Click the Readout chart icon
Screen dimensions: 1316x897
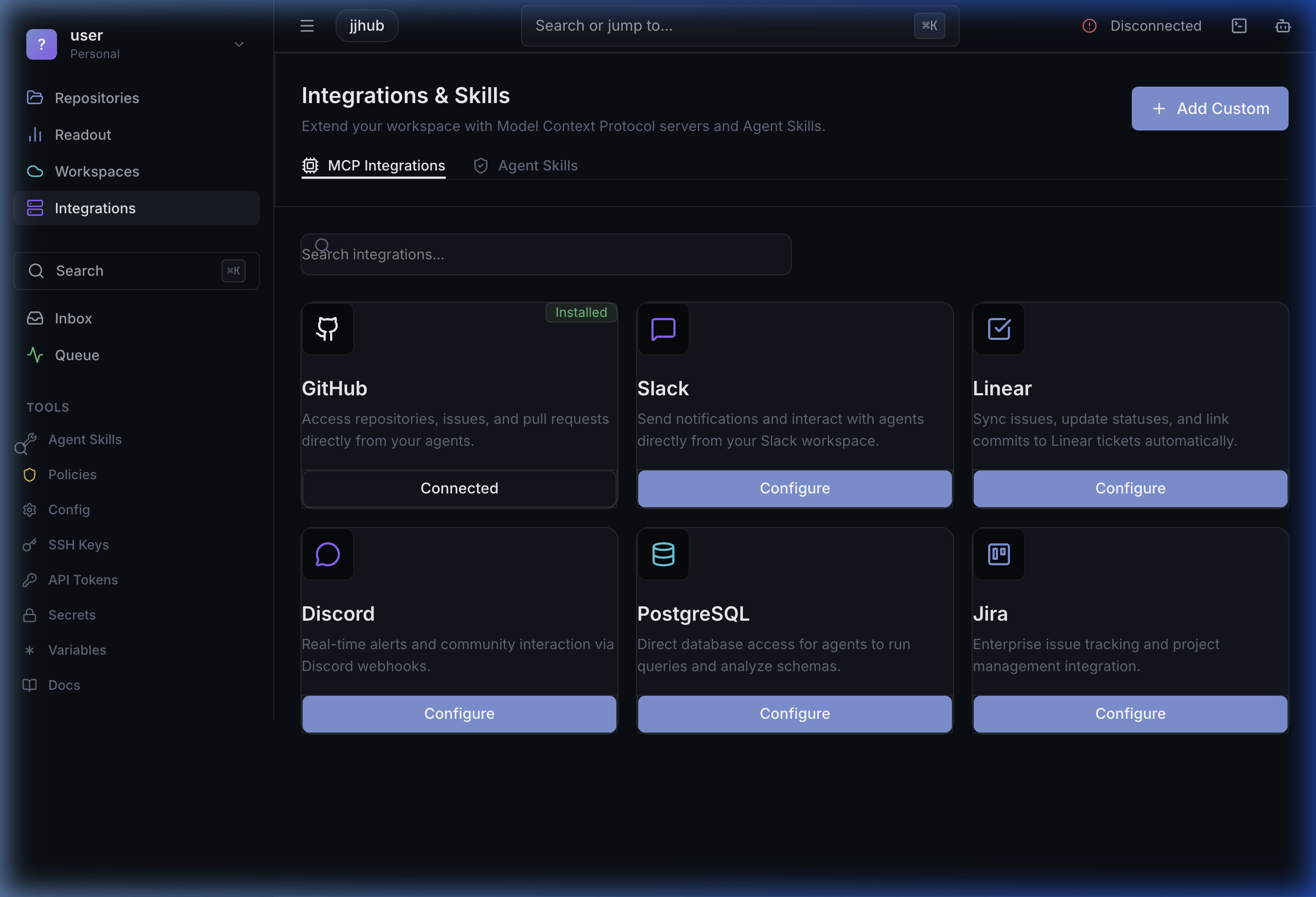(x=35, y=135)
